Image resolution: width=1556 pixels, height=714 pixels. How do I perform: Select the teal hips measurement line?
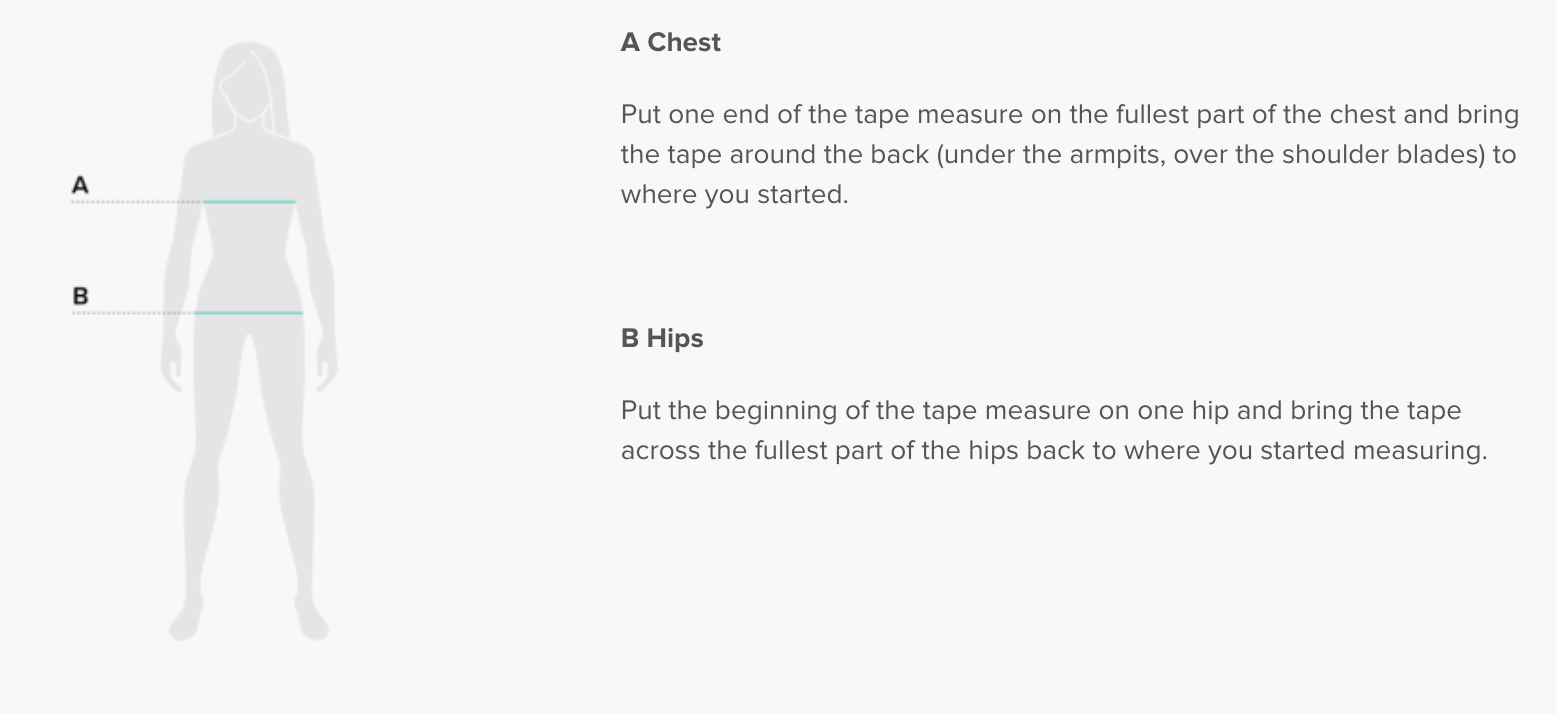[248, 313]
